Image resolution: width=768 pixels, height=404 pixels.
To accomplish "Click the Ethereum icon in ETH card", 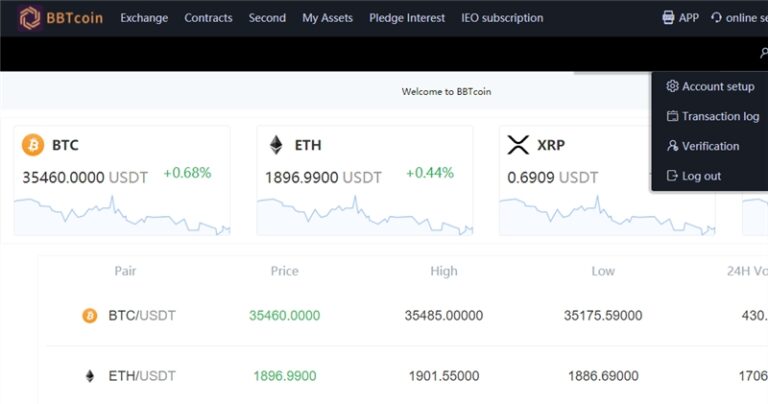I will [276, 145].
